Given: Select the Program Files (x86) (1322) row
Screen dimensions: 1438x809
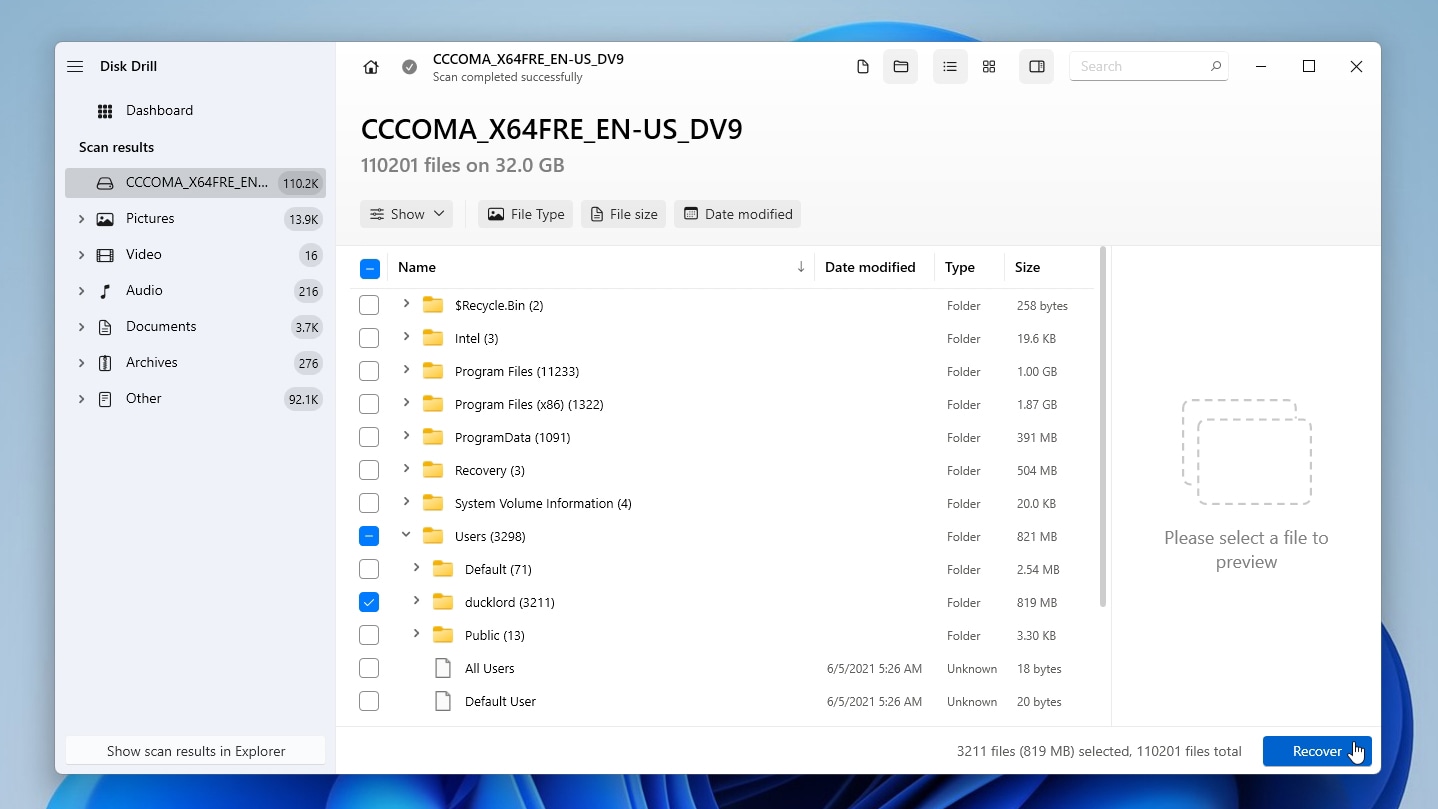Looking at the screenshot, I should [x=721, y=404].
